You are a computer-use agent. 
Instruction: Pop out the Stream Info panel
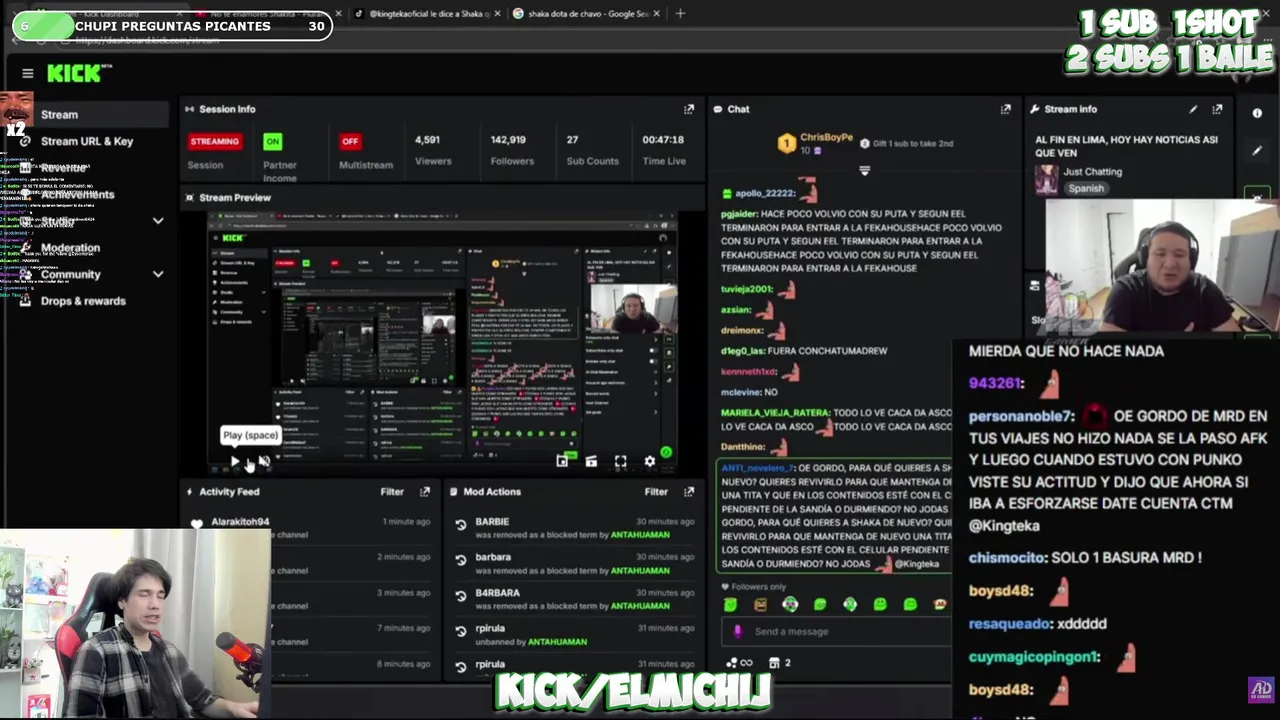[x=1217, y=109]
